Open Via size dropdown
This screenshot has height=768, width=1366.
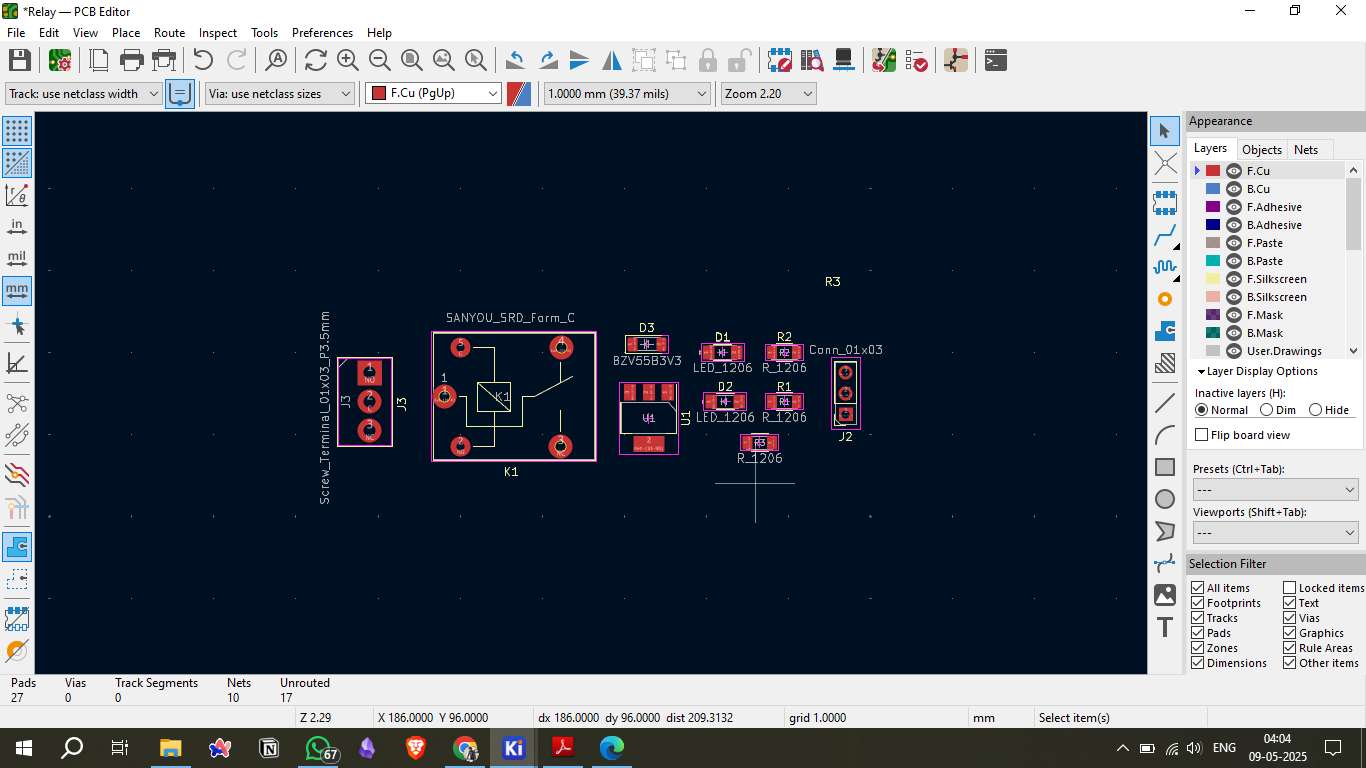pyautogui.click(x=280, y=93)
